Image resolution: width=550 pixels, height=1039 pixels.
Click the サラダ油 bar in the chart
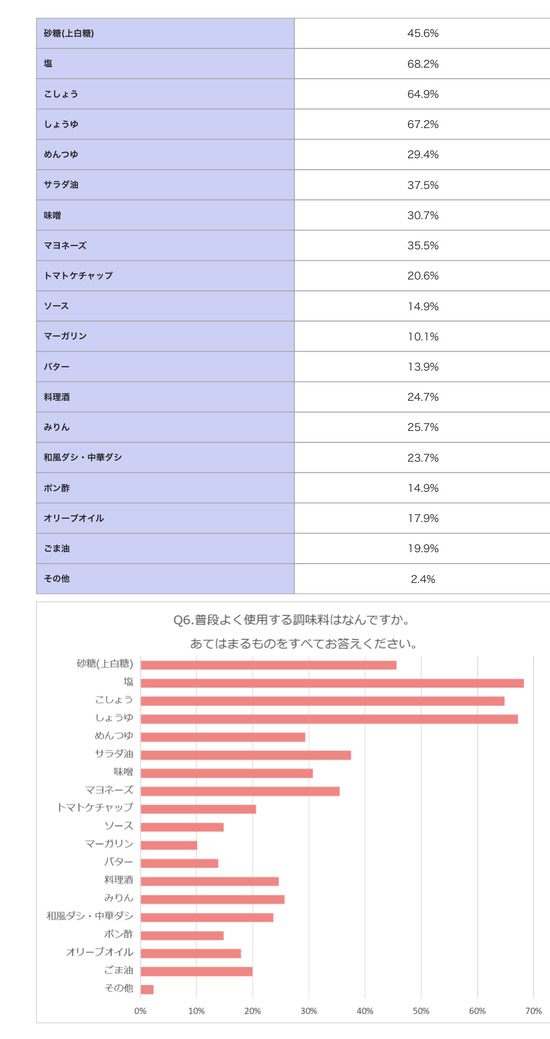(246, 755)
